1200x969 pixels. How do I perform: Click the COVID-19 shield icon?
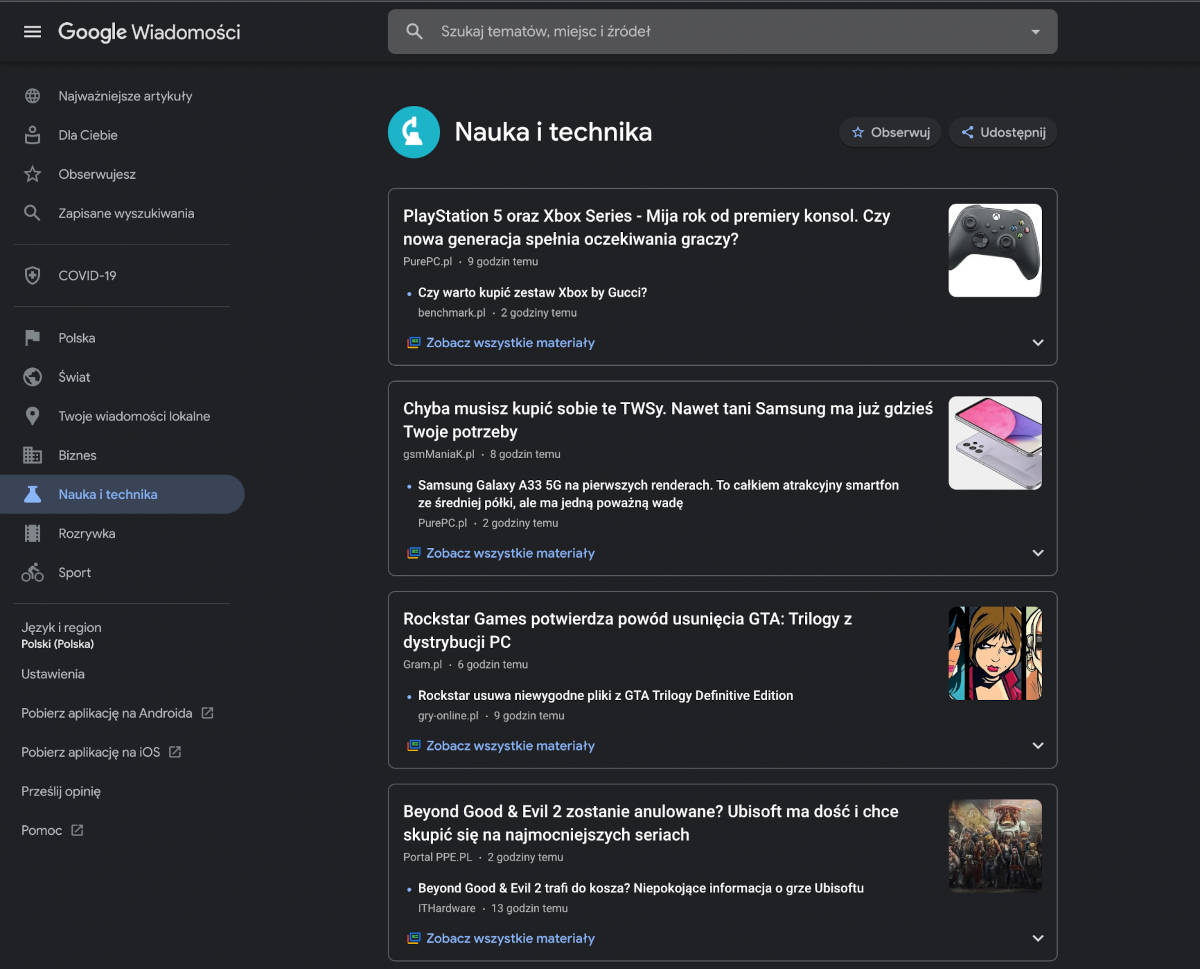click(x=33, y=275)
